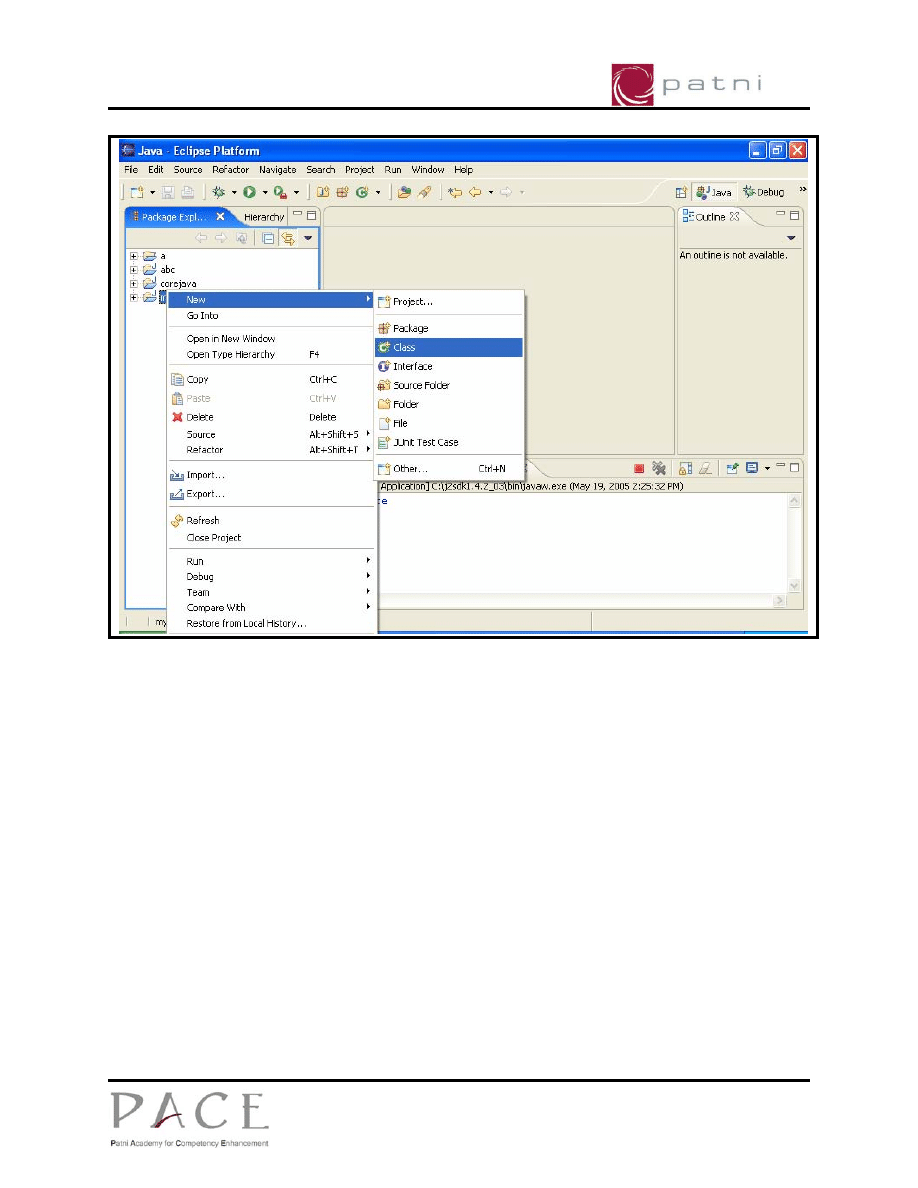
Task: Click the Run toolbar icon
Action: click(x=249, y=192)
